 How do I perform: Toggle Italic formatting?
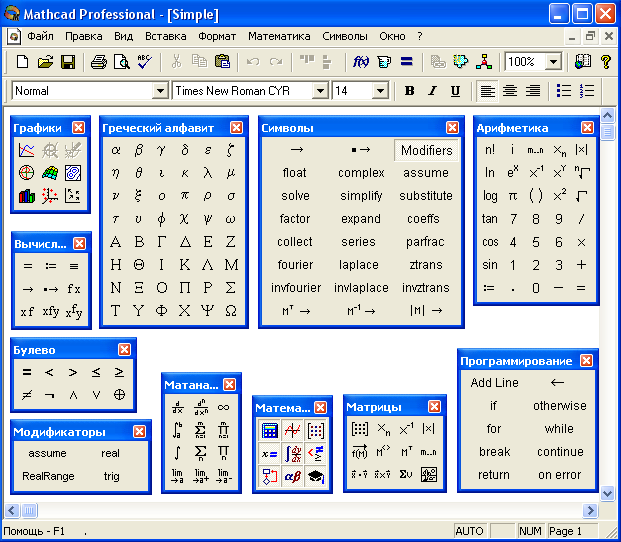click(432, 91)
